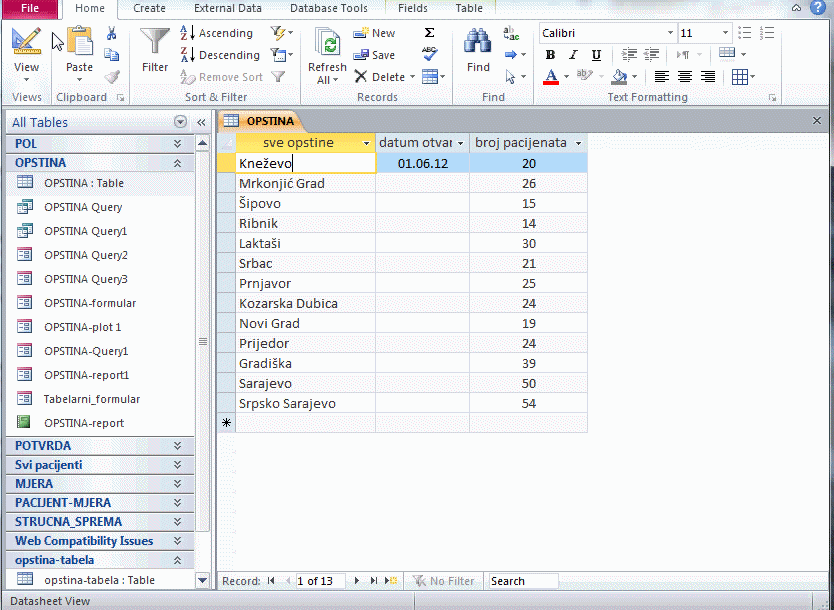Open the font size dropdown

coord(725,33)
